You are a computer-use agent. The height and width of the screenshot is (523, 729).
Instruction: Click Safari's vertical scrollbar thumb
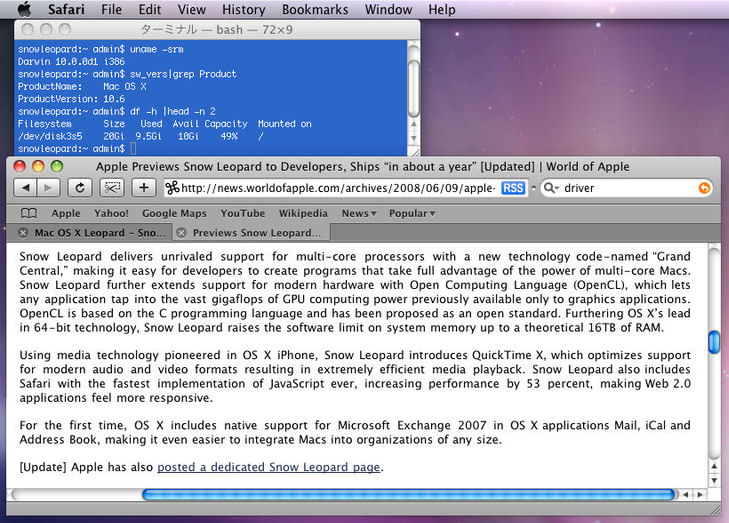(x=714, y=342)
